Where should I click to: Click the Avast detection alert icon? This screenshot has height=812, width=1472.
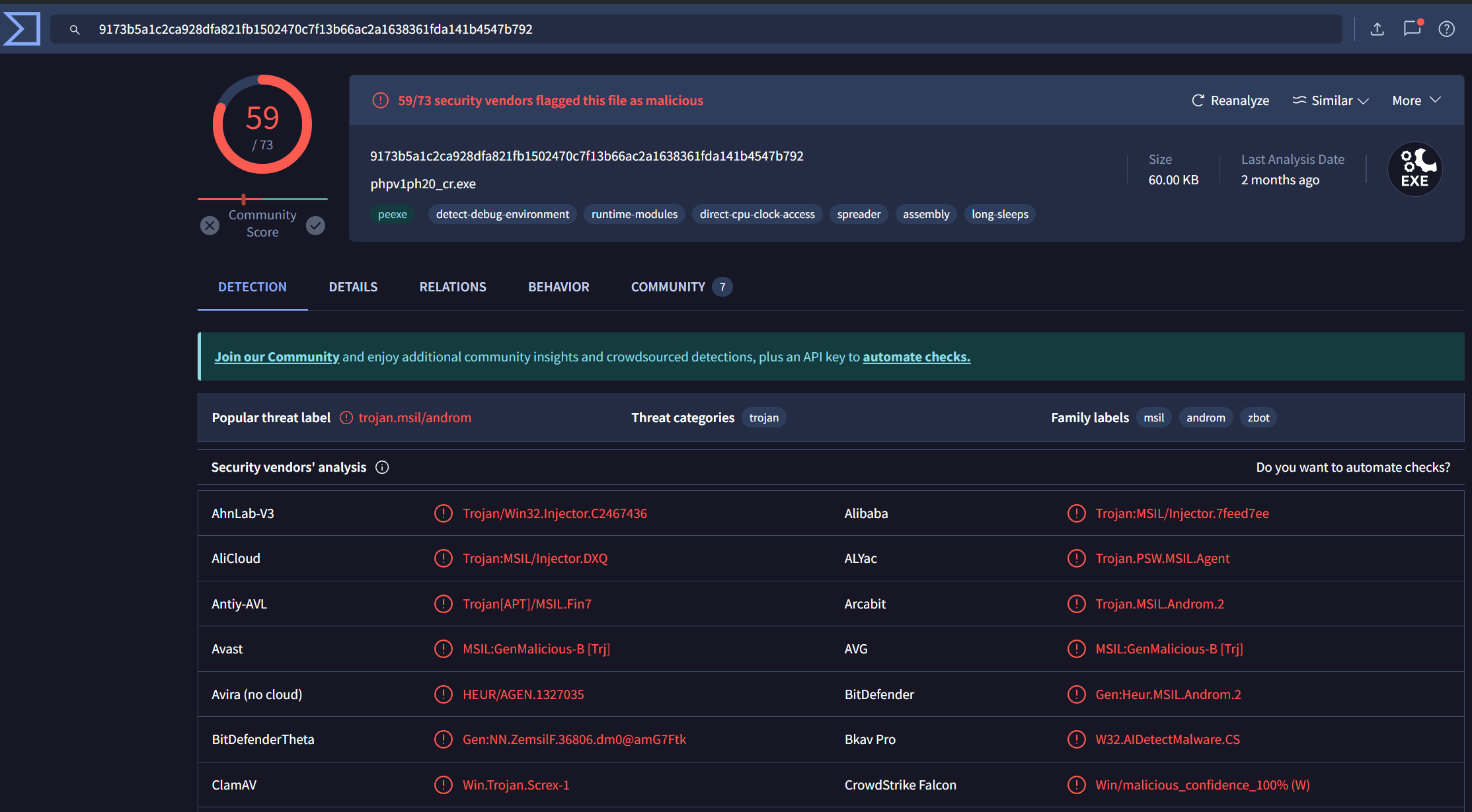(444, 649)
